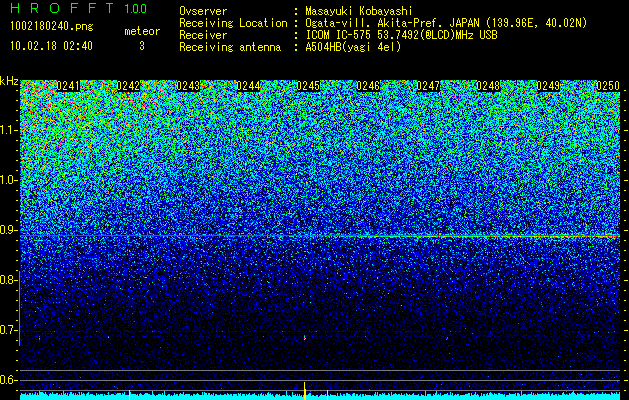Viewport: 629px width, 400px height.
Task: Click the Ovserver field label
Action: point(203,11)
